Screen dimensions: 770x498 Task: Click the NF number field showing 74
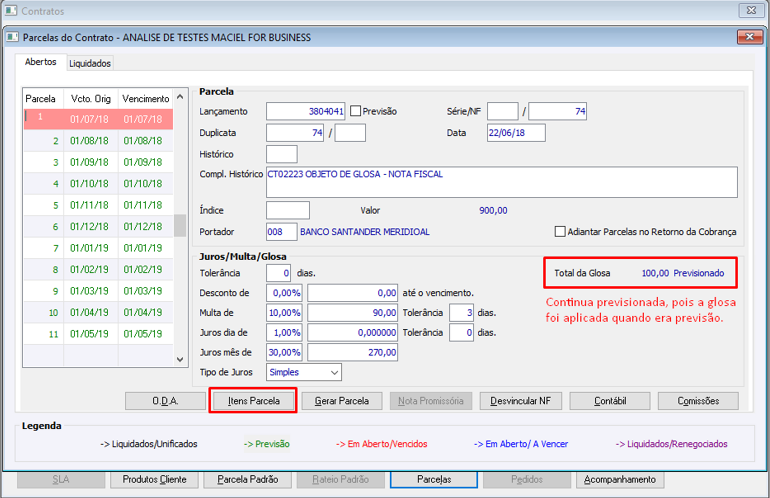tap(557, 111)
